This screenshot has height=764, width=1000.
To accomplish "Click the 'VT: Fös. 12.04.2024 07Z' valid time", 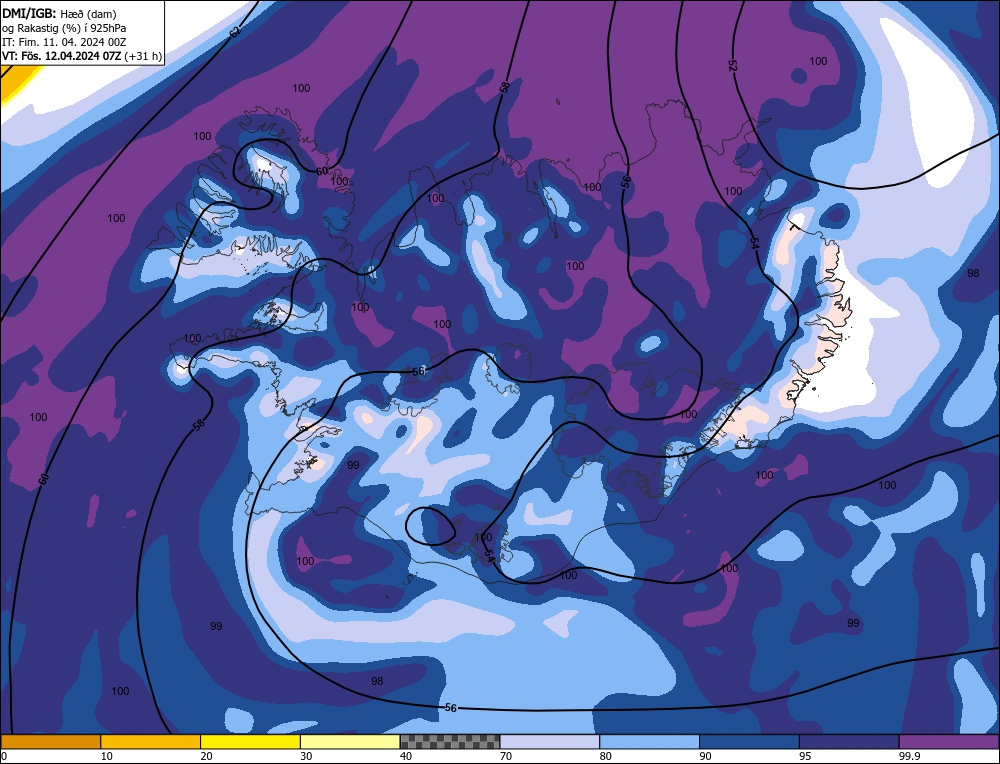I will [61, 56].
